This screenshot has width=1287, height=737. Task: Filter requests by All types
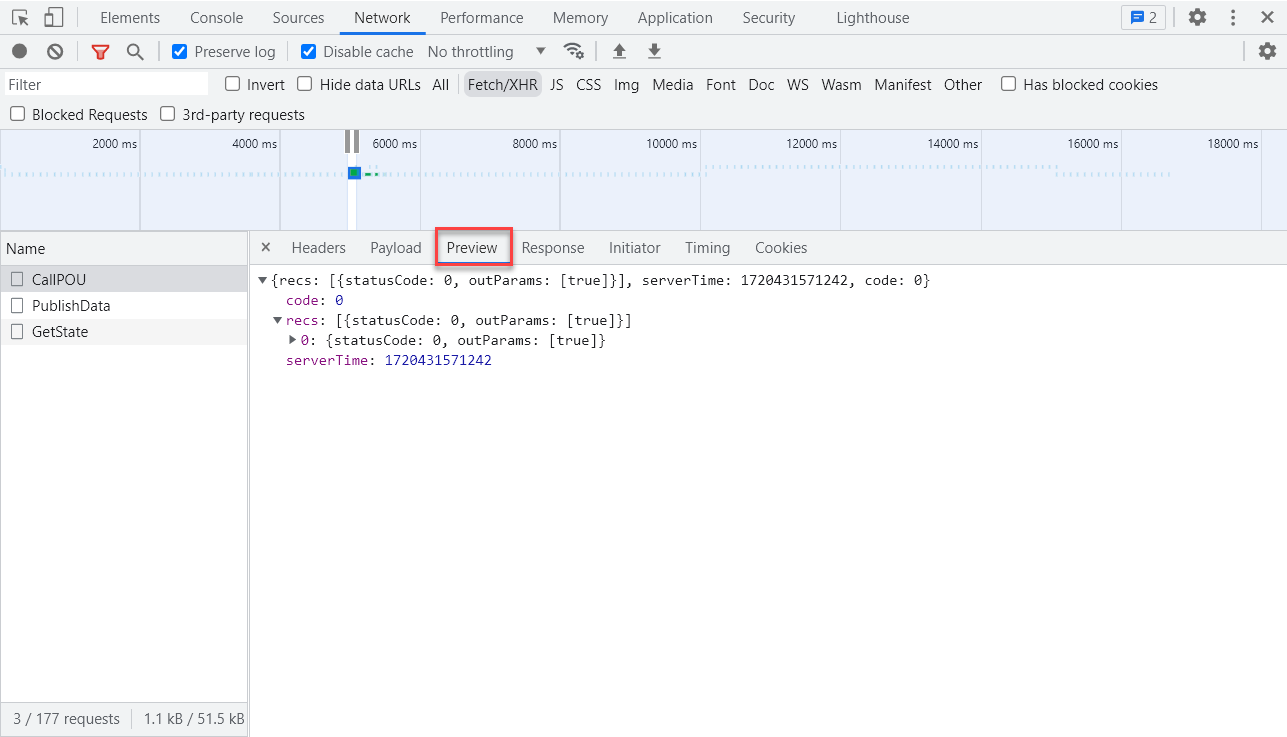coord(441,84)
